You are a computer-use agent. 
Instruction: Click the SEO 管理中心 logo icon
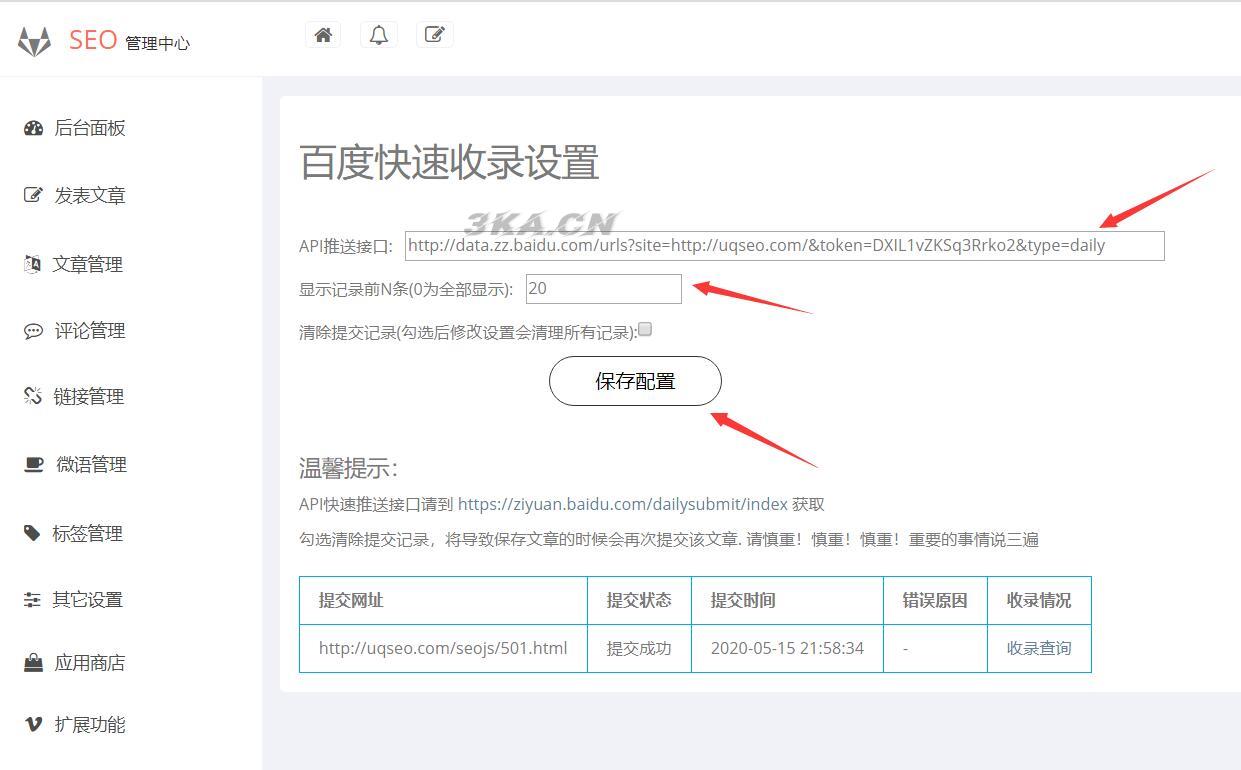[x=33, y=40]
